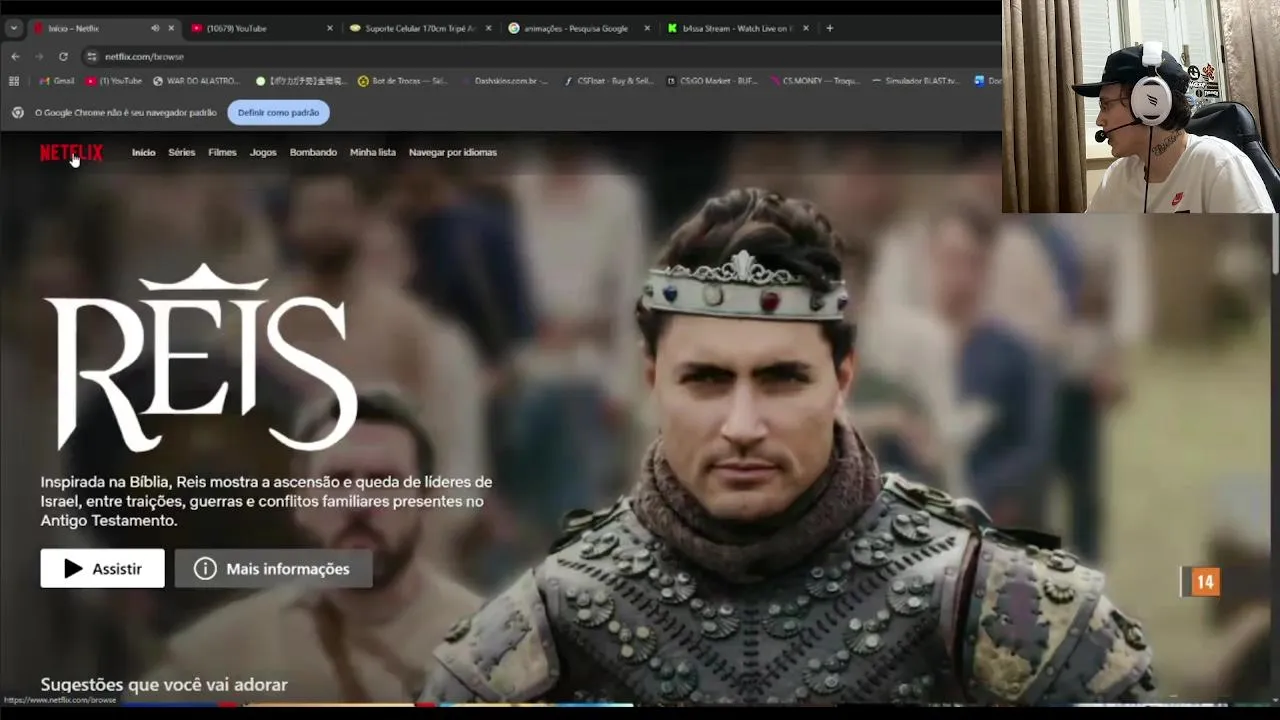Open Bot de Trocas bookmark
1280x720 pixels.
[403, 81]
